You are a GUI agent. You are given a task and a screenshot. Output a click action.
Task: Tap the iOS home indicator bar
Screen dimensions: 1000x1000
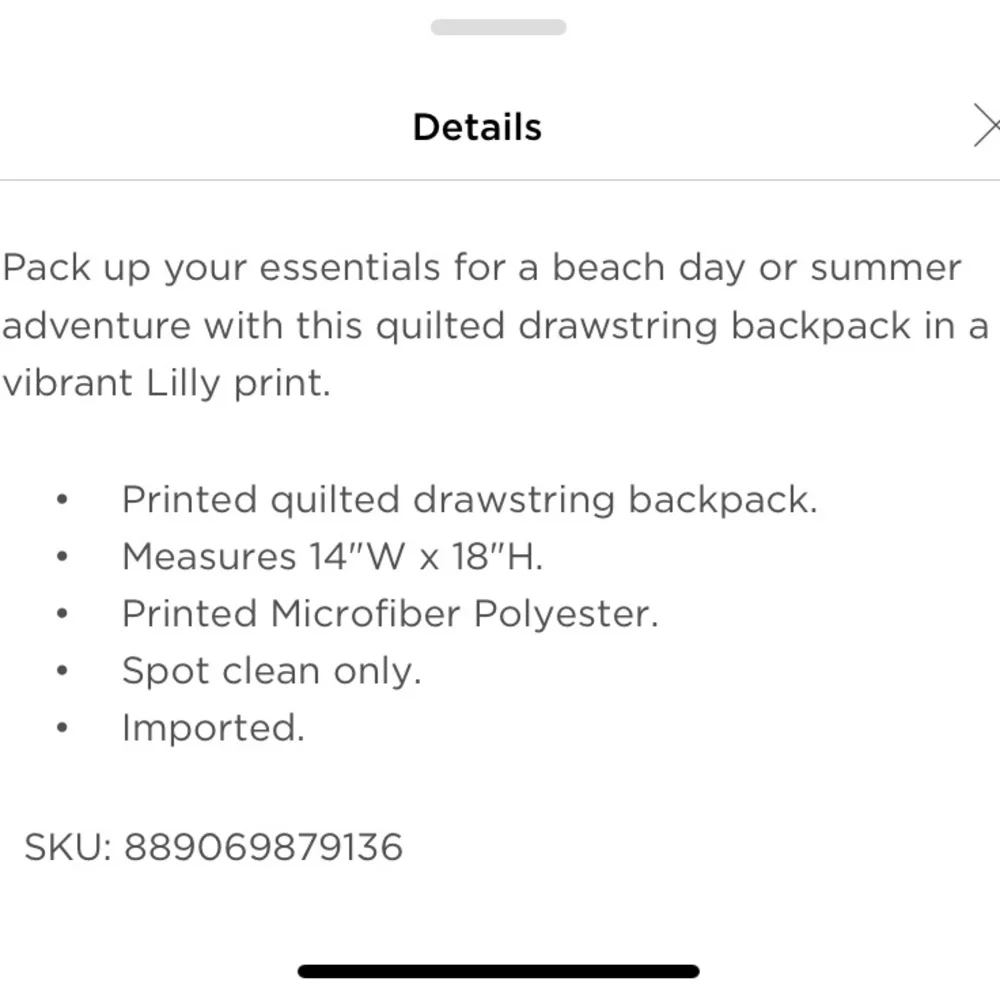tap(498, 970)
